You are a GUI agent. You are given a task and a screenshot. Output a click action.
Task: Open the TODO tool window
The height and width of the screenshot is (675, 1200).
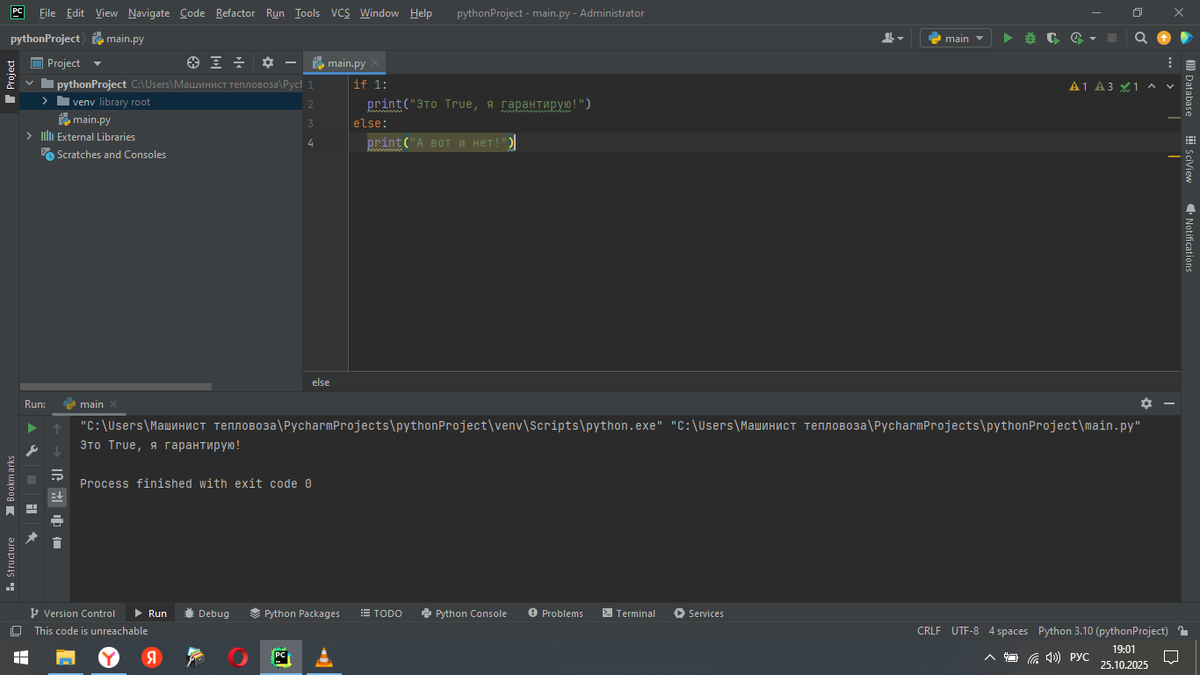(381, 613)
